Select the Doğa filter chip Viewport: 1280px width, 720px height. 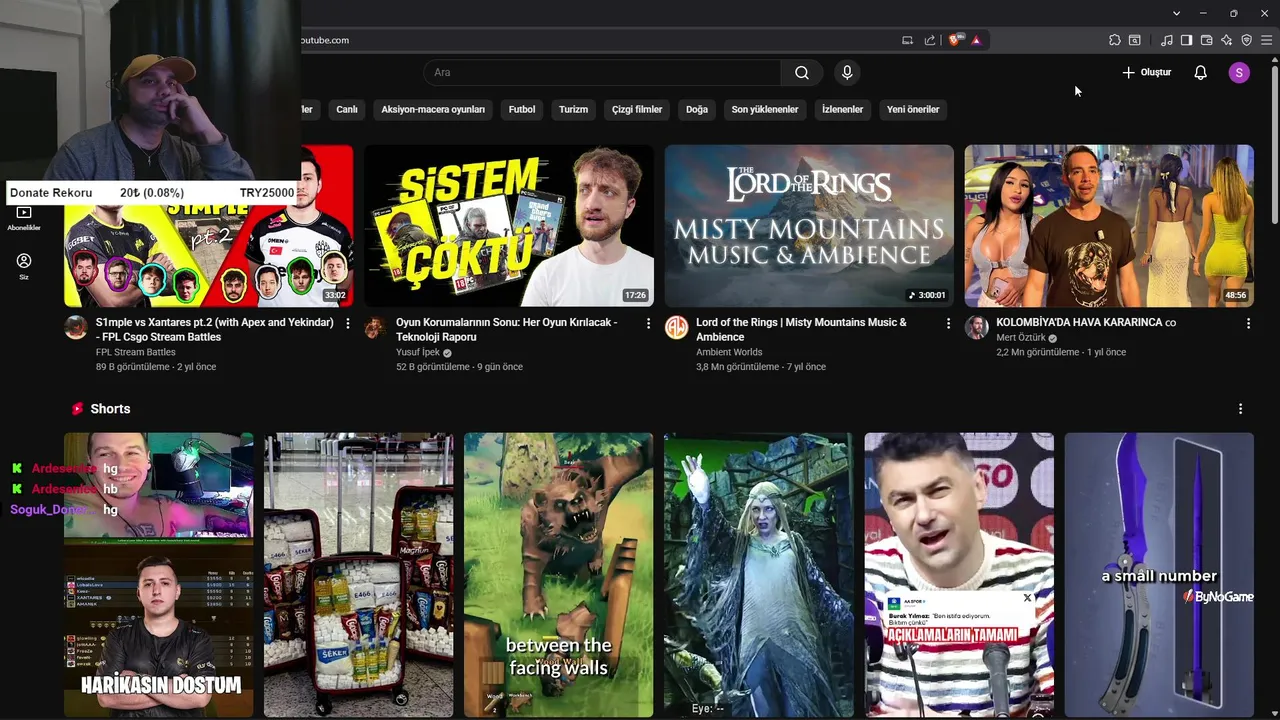pyautogui.click(x=697, y=109)
